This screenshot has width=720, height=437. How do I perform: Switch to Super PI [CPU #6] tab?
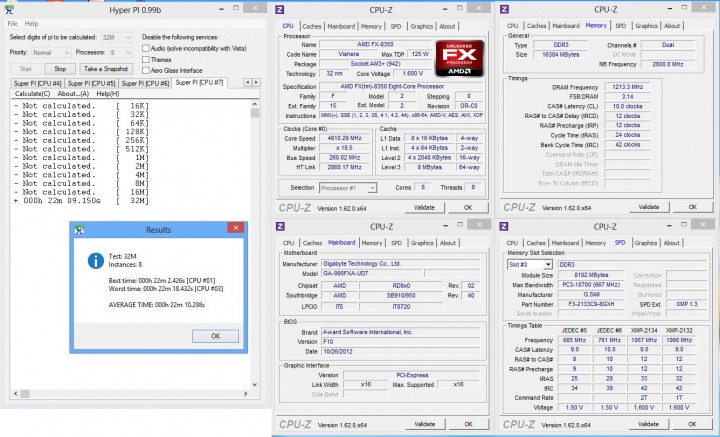[145, 84]
